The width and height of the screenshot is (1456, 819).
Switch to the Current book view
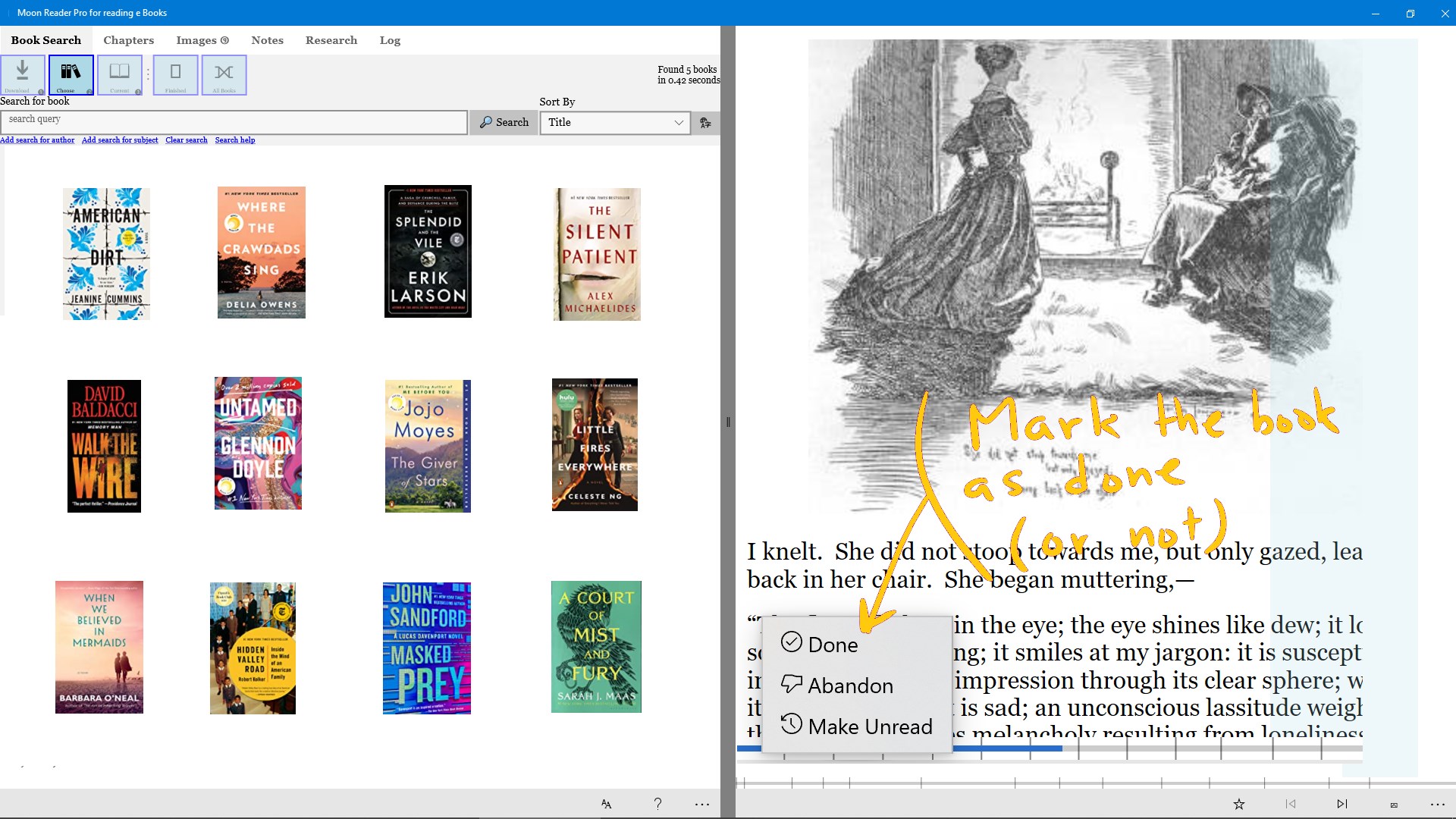120,74
